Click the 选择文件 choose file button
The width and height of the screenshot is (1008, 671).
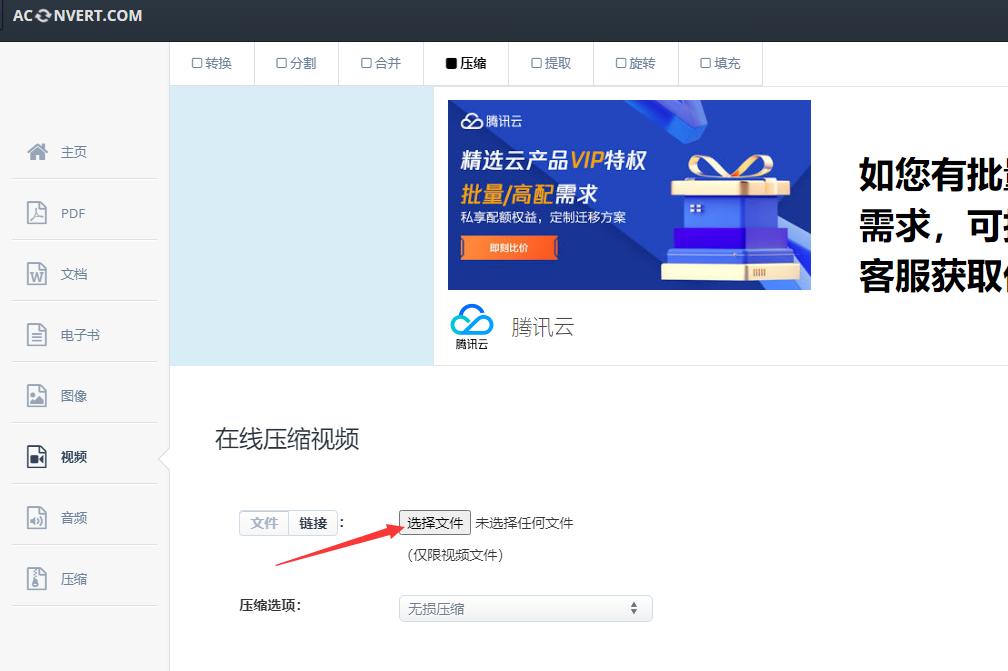(434, 522)
